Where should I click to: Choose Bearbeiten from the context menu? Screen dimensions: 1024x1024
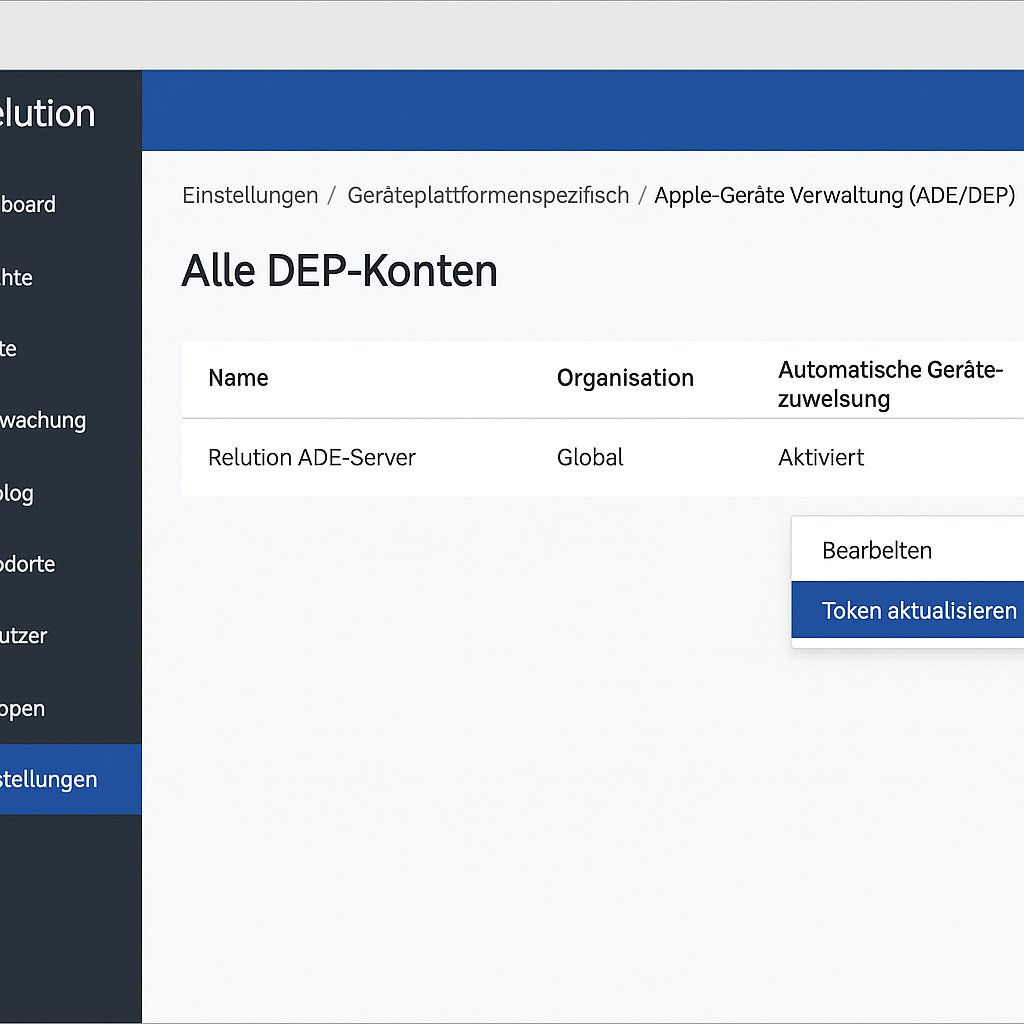877,550
